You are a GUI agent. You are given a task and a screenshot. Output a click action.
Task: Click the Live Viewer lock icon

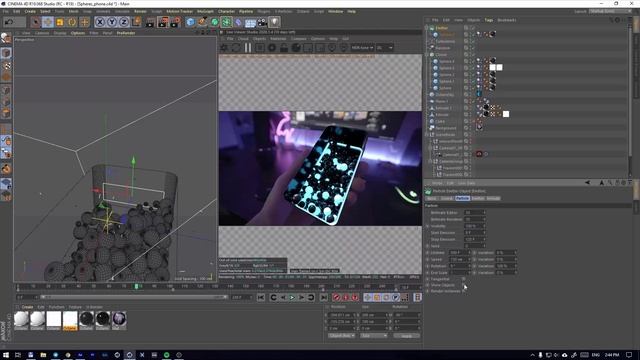(x=284, y=48)
